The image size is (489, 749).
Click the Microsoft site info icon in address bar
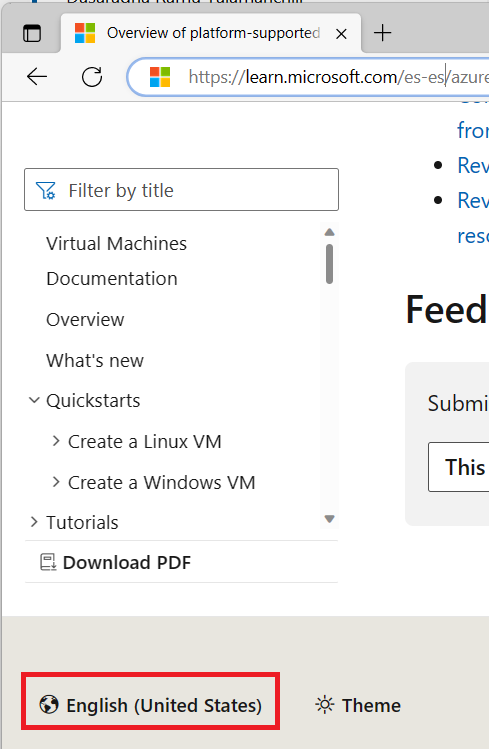click(x=160, y=77)
